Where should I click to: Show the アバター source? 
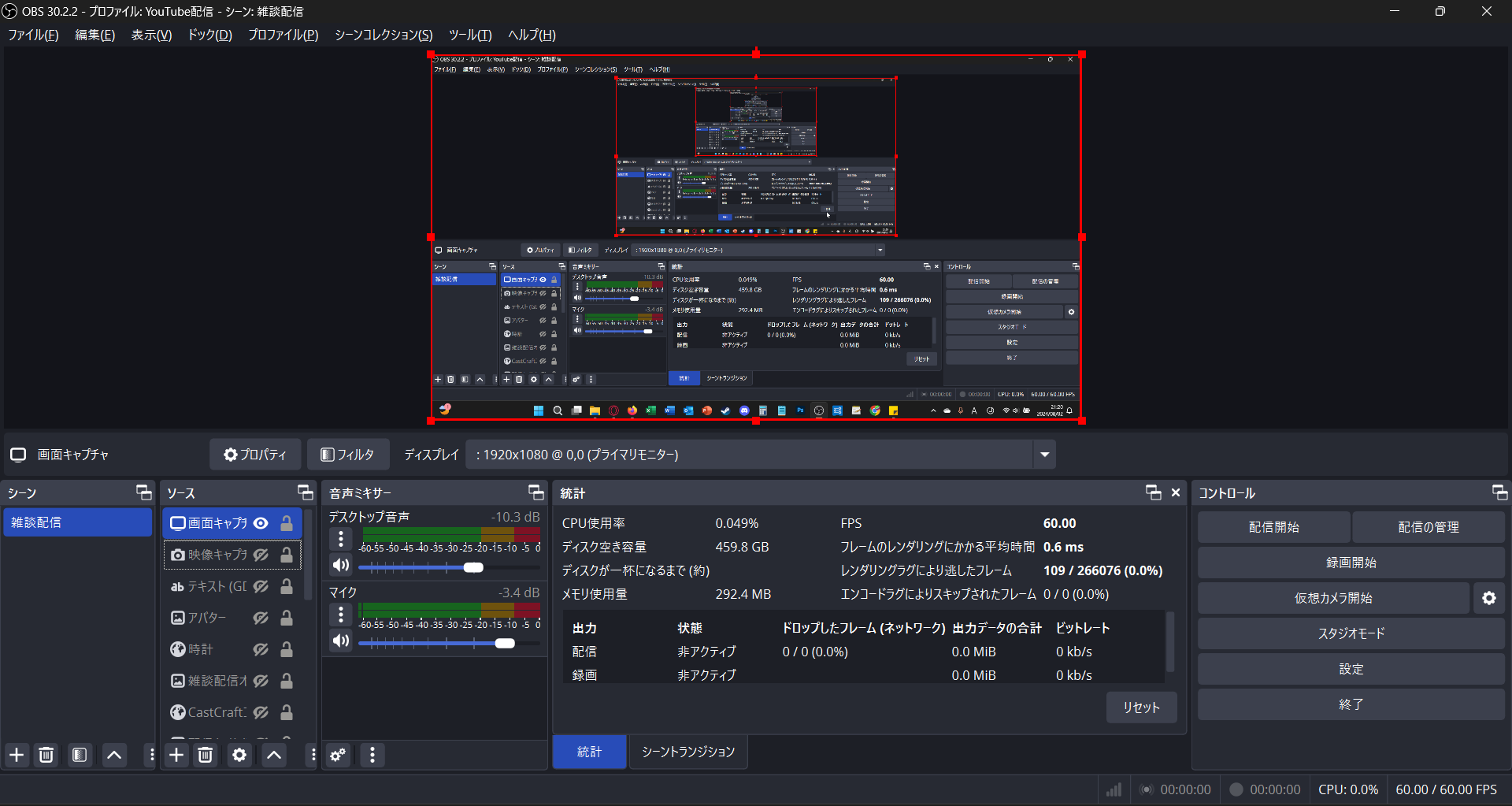click(261, 618)
